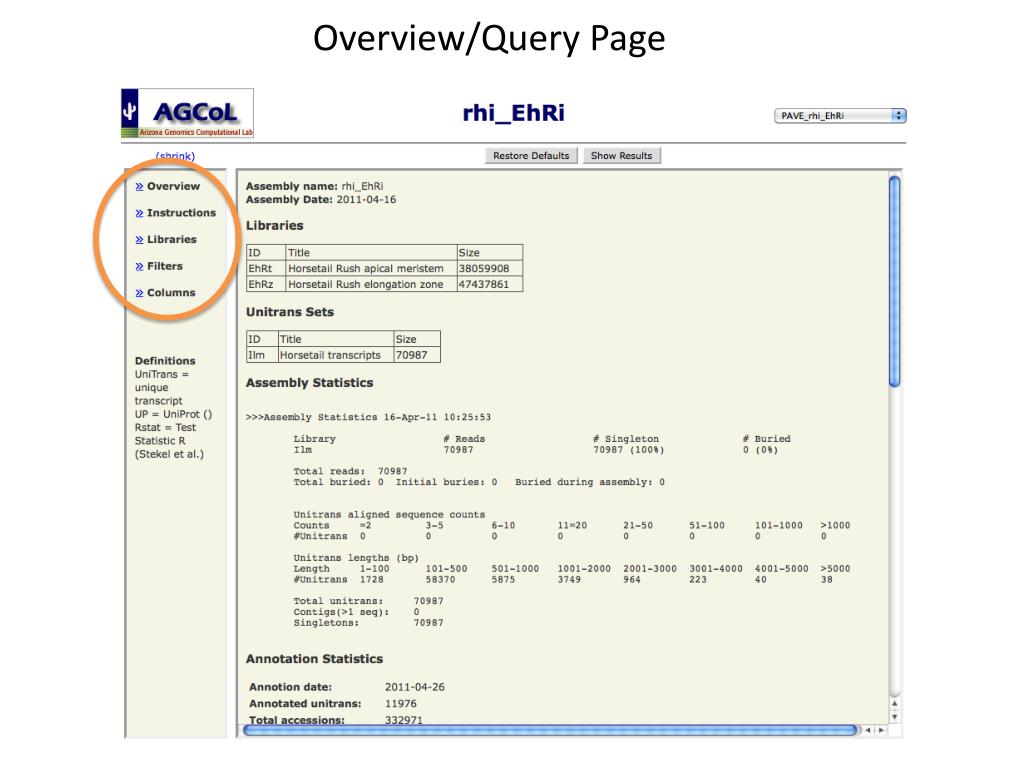
Task: Click the scroll up arrow
Action: [x=895, y=704]
